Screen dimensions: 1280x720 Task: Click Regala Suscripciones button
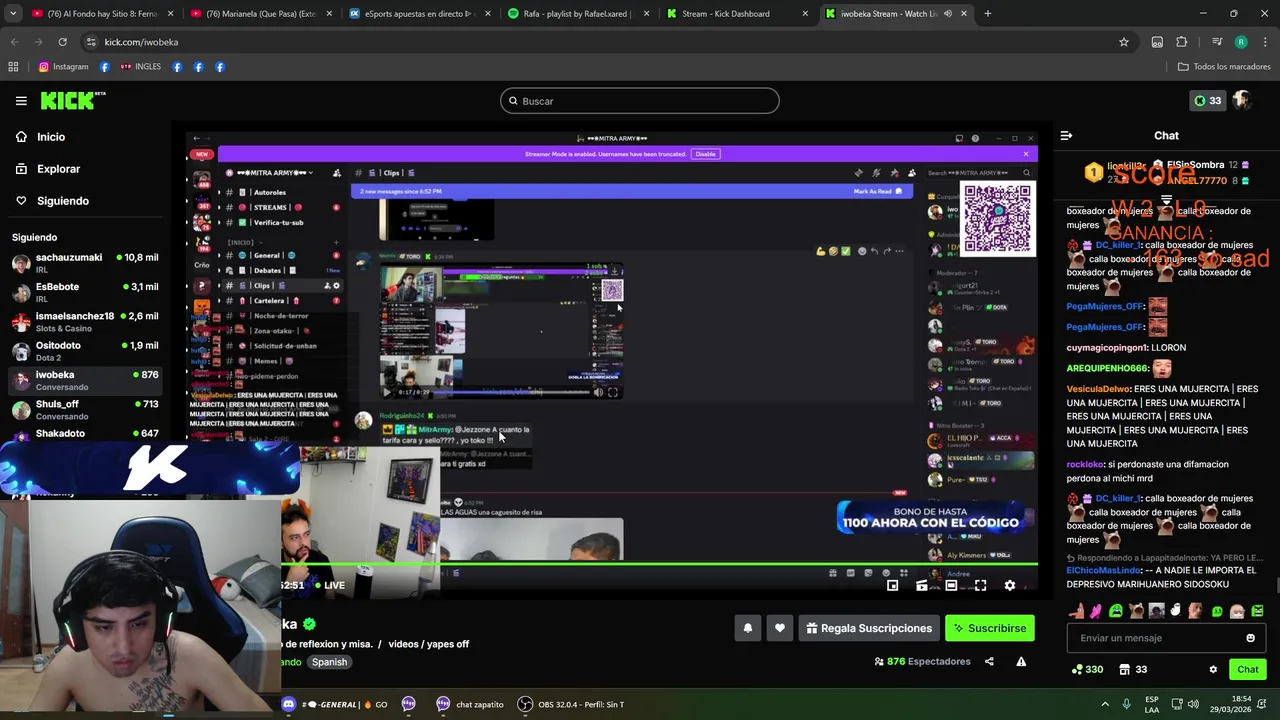(868, 628)
